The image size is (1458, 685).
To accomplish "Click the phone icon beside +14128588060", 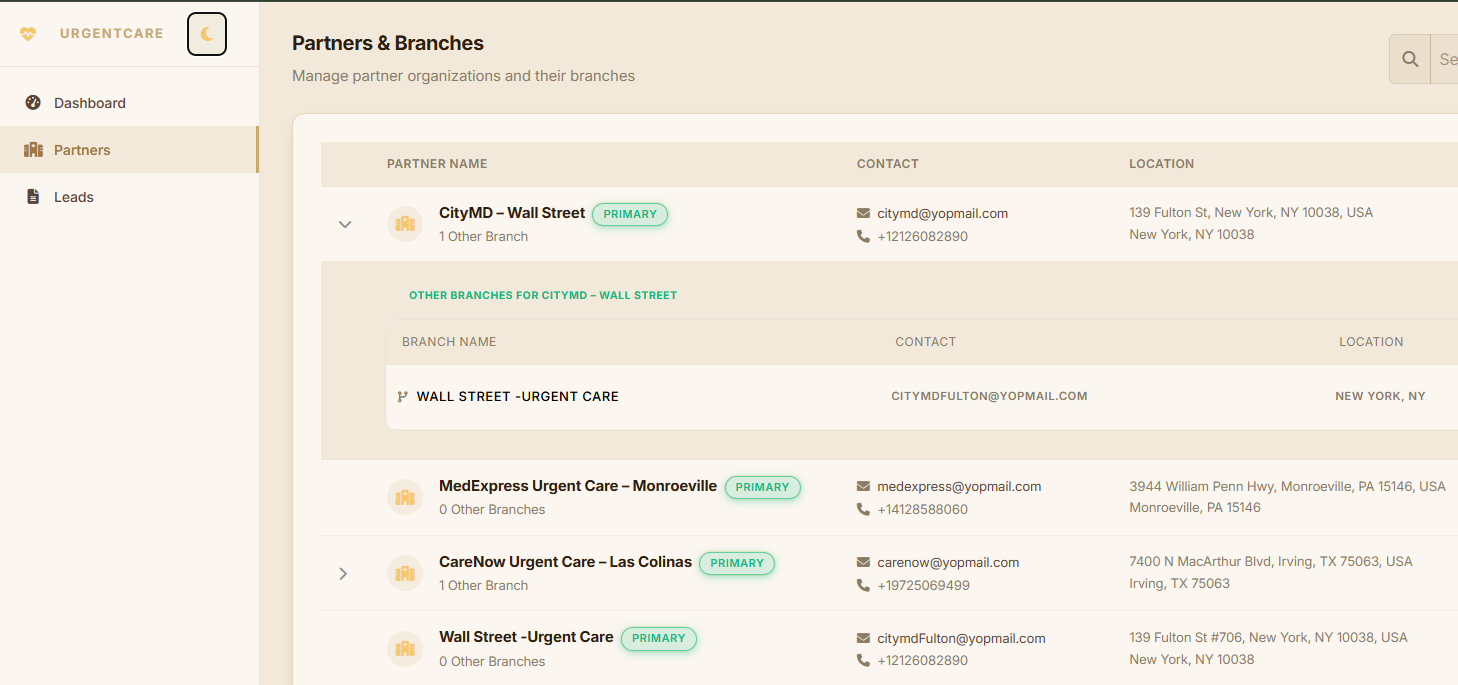I will click(863, 509).
